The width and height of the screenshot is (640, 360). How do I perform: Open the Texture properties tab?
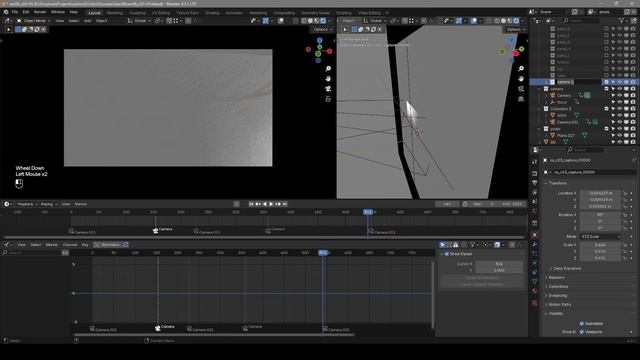(535, 303)
